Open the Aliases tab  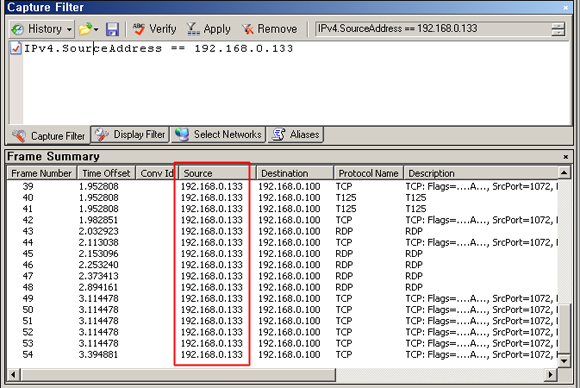(296, 134)
